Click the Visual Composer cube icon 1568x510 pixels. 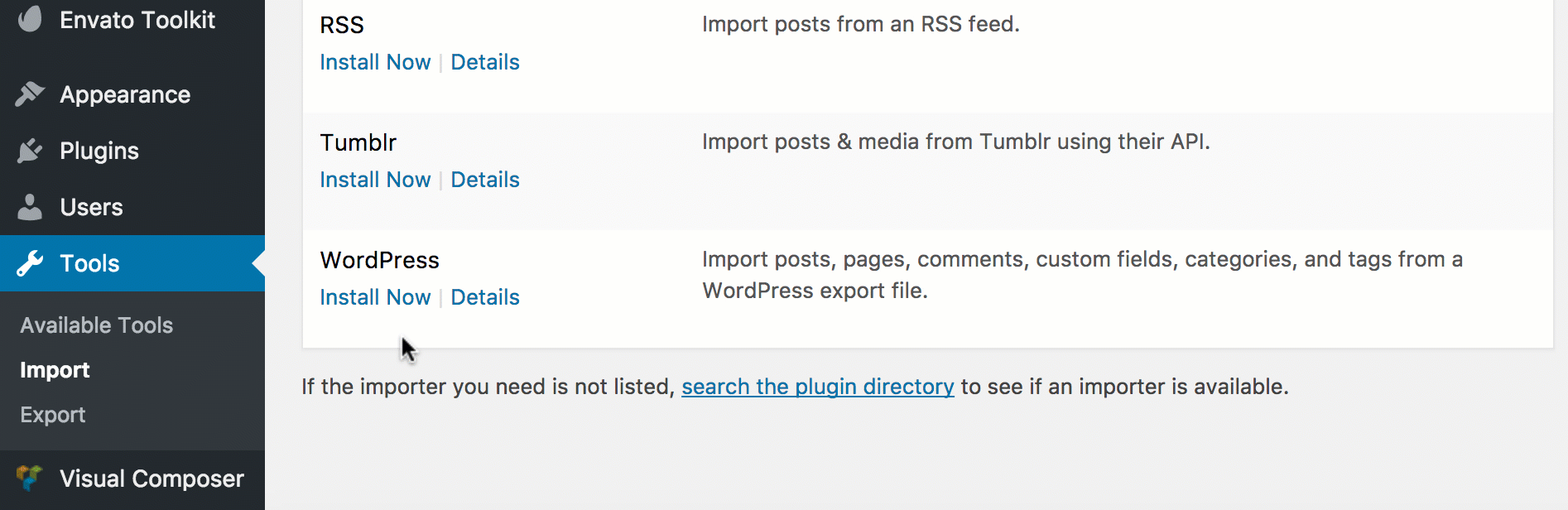point(30,478)
